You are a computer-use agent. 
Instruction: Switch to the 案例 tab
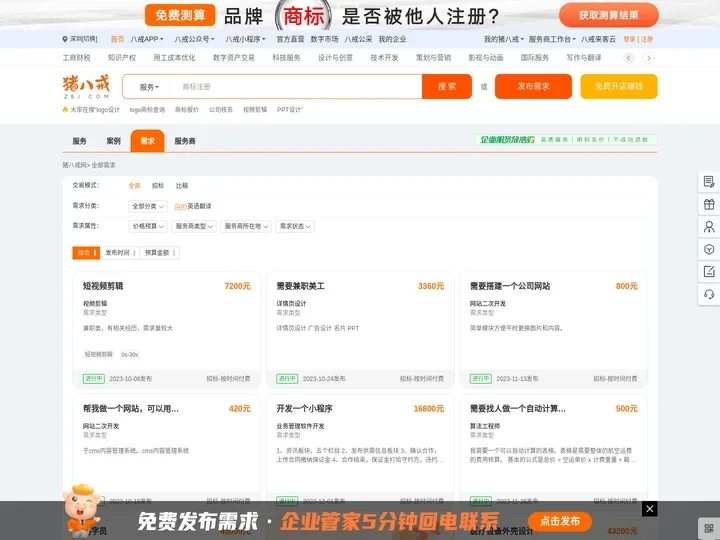click(x=113, y=141)
